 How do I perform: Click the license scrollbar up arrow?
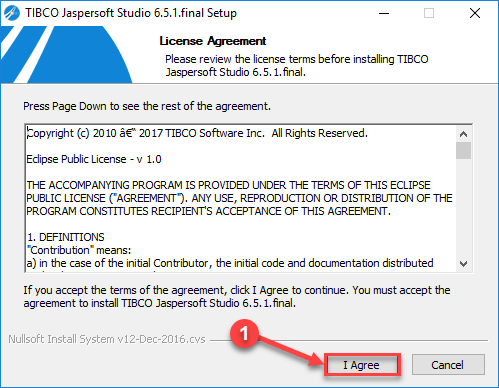click(463, 134)
